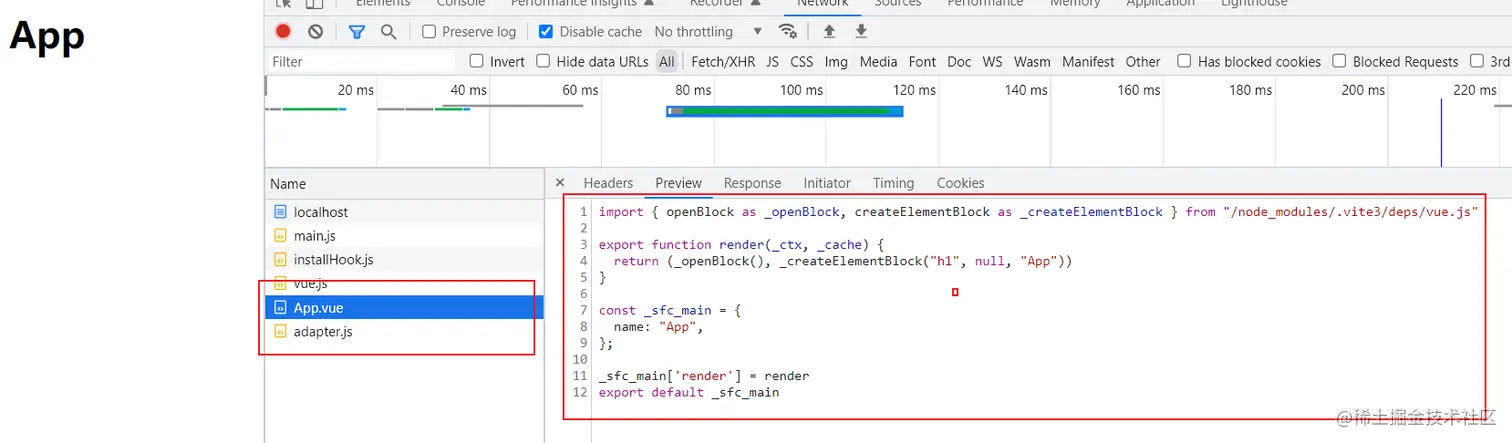Open the Timing tab

tap(893, 183)
